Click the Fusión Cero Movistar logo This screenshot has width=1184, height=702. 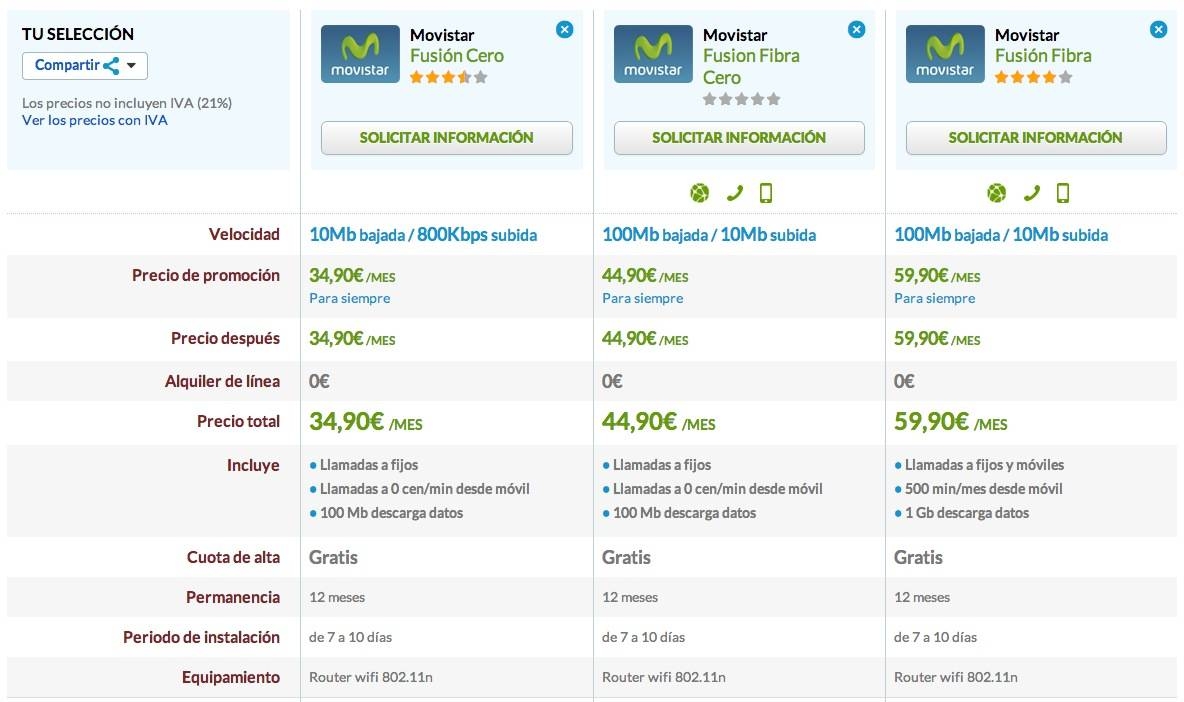coord(360,54)
